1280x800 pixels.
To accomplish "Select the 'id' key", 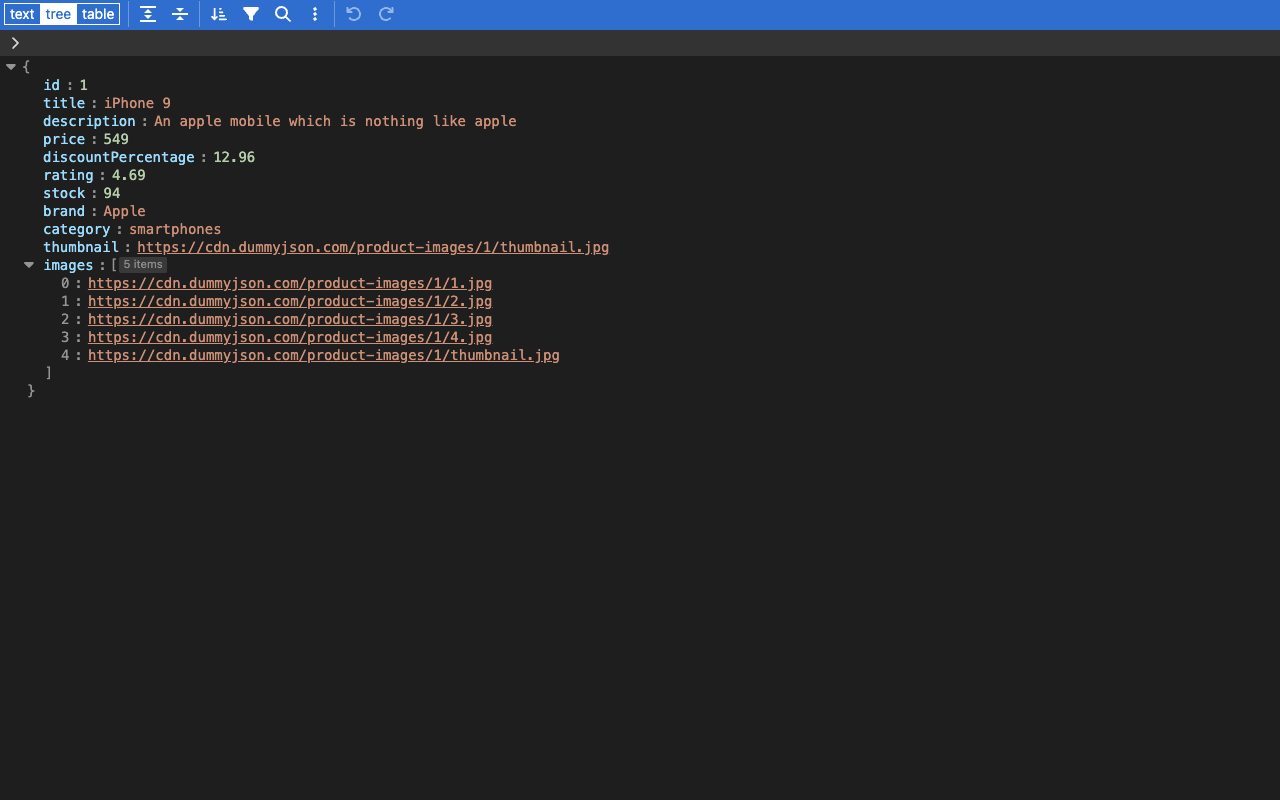I will pyautogui.click(x=52, y=85).
